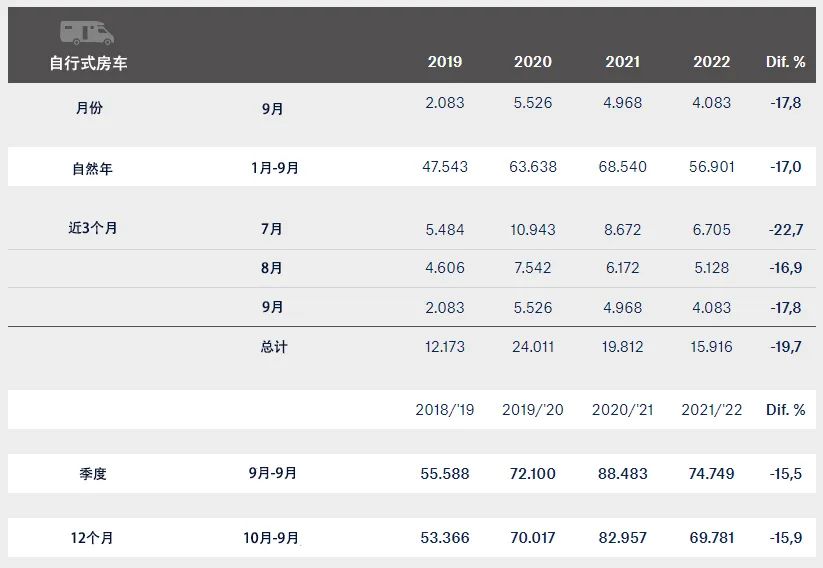The width and height of the screenshot is (823, 568).
Task: Click the motorhome icon in header
Action: 87,33
